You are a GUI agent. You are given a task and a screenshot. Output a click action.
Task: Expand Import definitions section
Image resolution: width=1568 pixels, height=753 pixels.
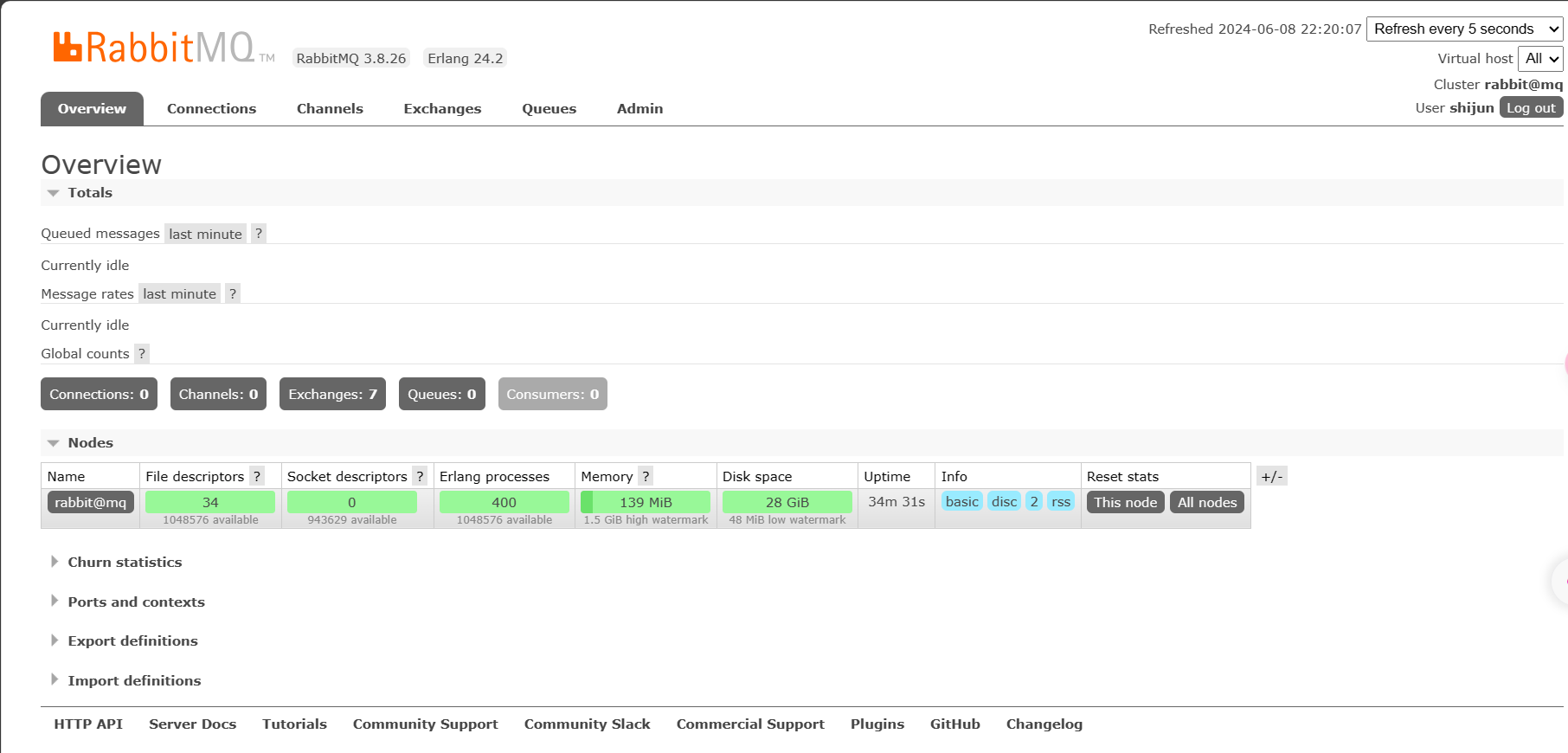tap(125, 680)
